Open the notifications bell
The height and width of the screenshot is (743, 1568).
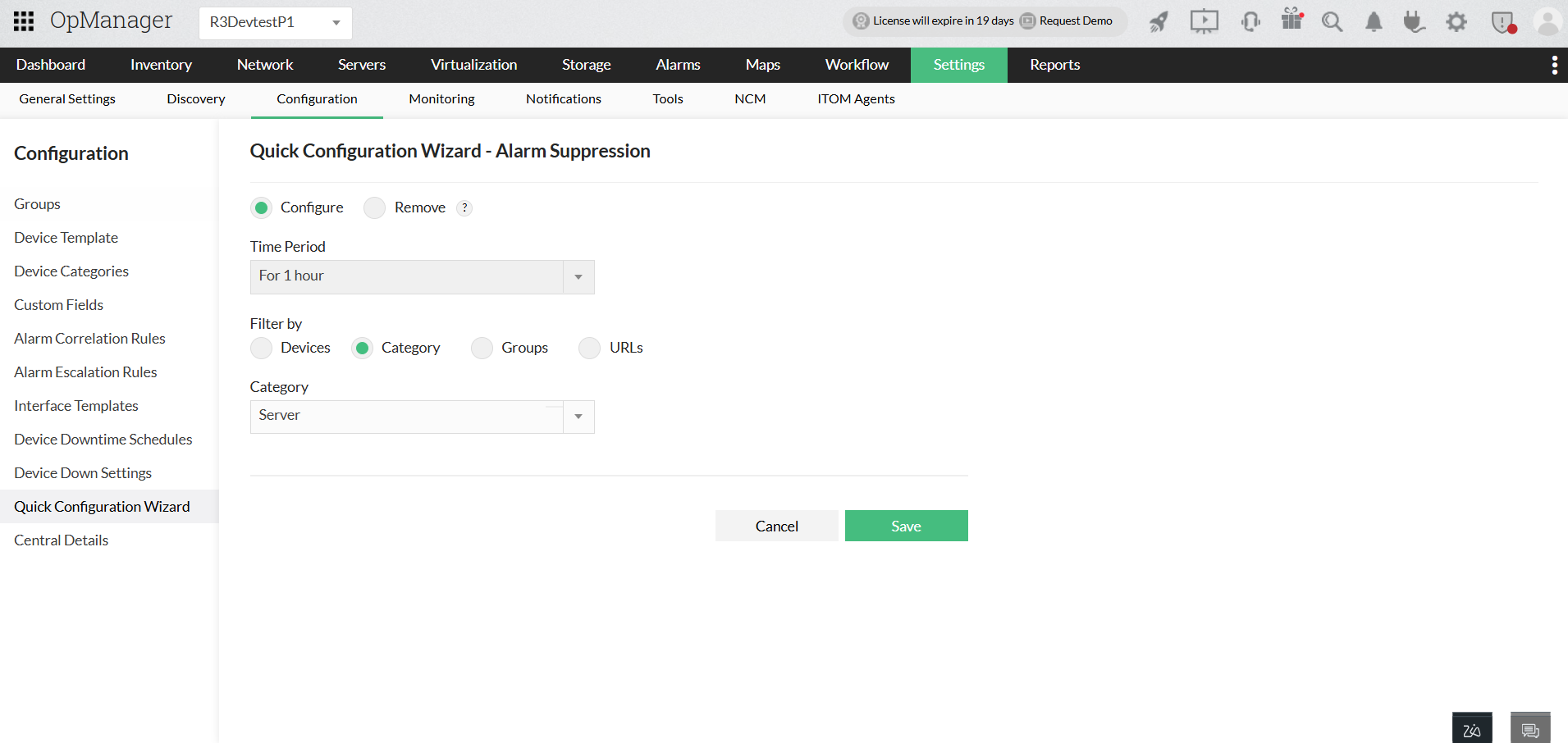coord(1374,22)
